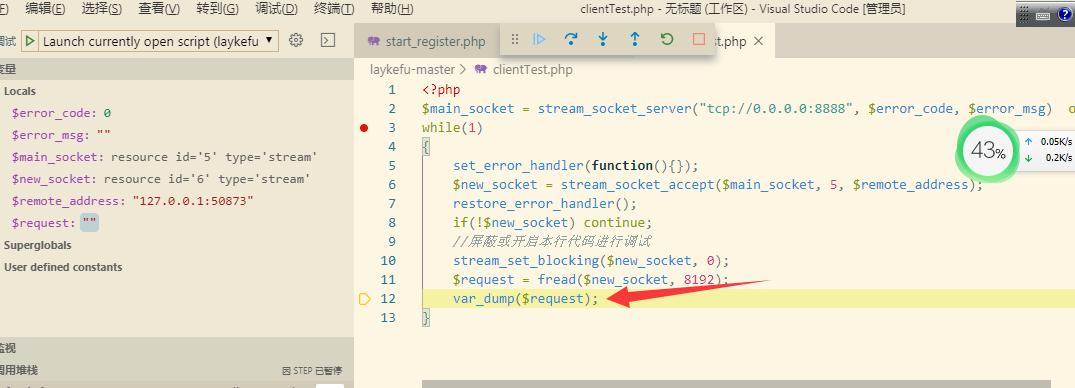The image size is (1075, 388).
Task: Click the stream_set_blocking code line
Action: pos(592,260)
